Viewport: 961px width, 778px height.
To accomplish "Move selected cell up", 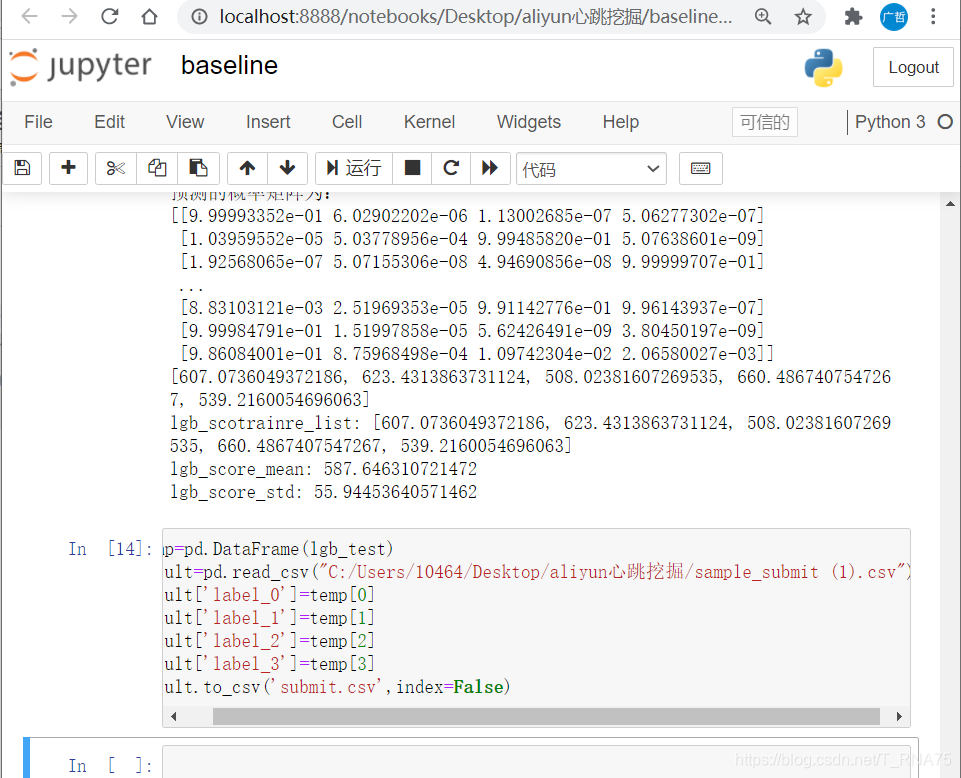I will (x=248, y=168).
